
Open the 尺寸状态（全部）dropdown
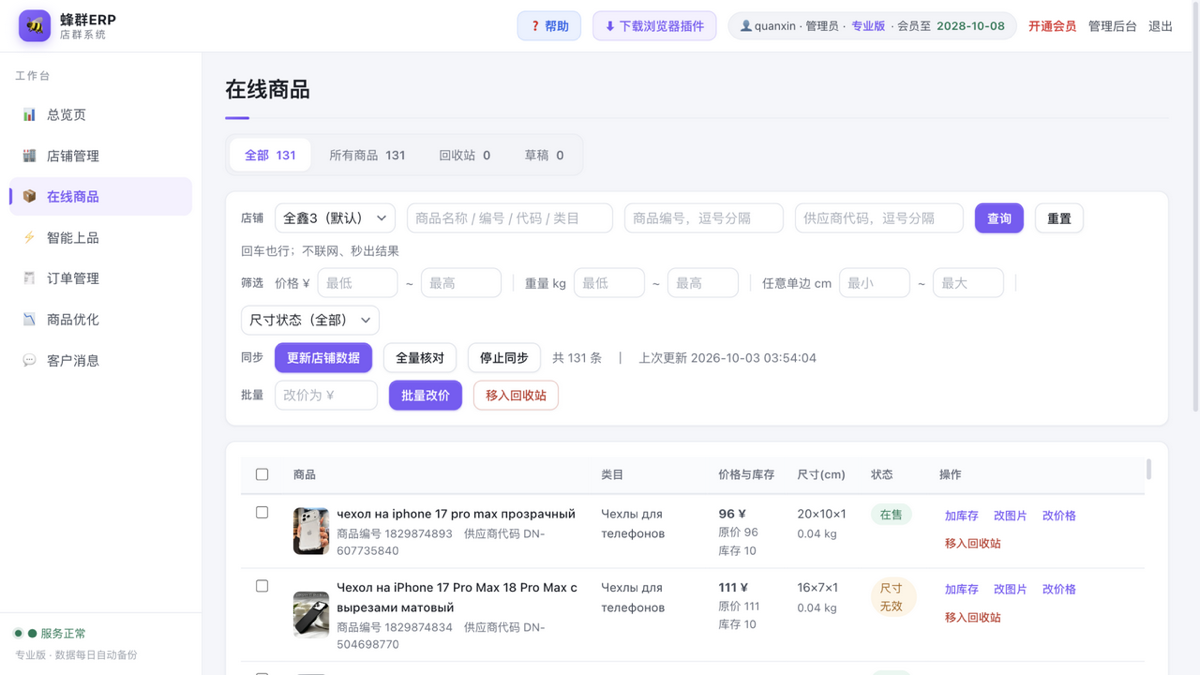point(310,320)
